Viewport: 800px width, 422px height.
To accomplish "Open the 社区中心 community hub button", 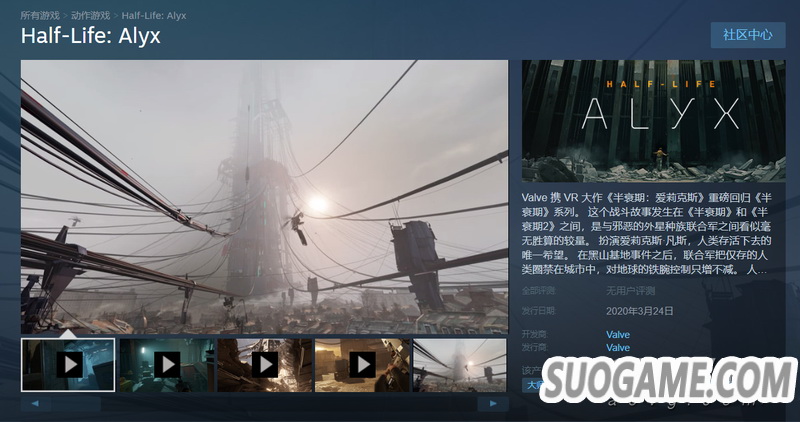I will [747, 35].
